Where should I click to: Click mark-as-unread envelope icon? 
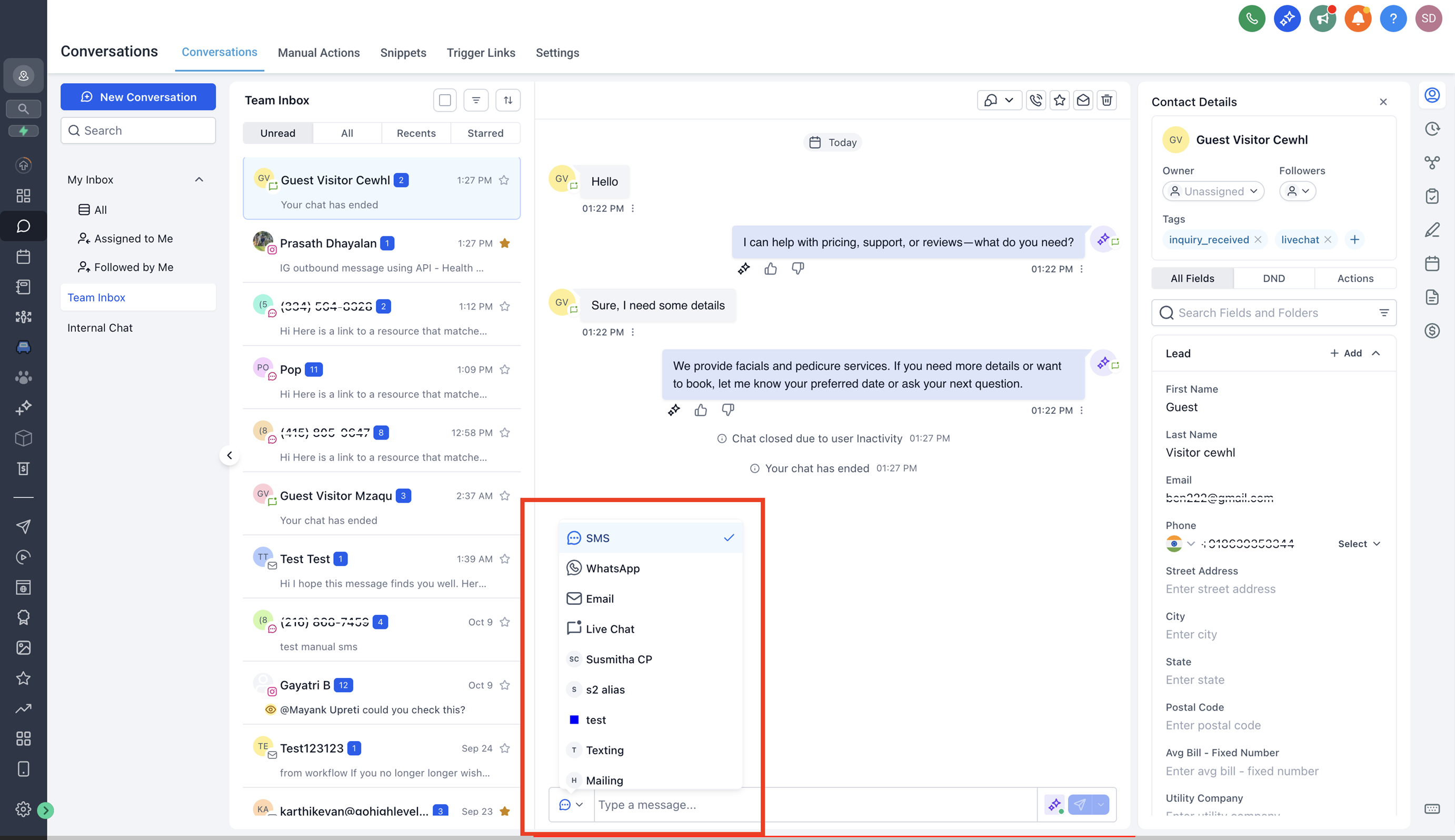pyautogui.click(x=1083, y=101)
